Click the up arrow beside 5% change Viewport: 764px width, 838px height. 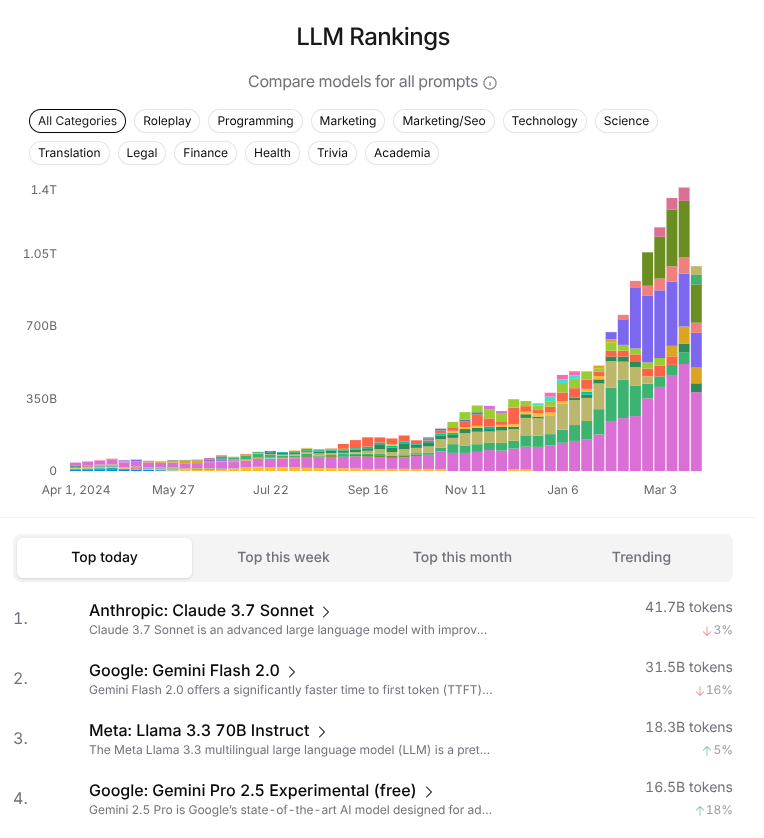click(706, 750)
